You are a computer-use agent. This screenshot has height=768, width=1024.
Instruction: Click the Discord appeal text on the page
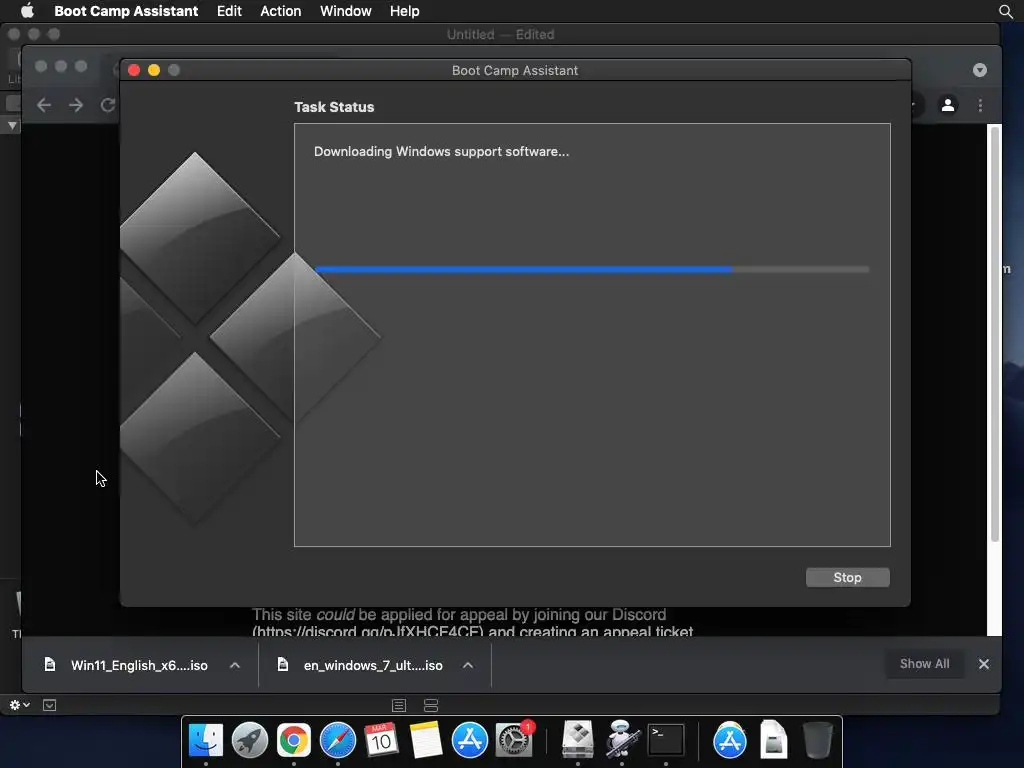[472, 622]
